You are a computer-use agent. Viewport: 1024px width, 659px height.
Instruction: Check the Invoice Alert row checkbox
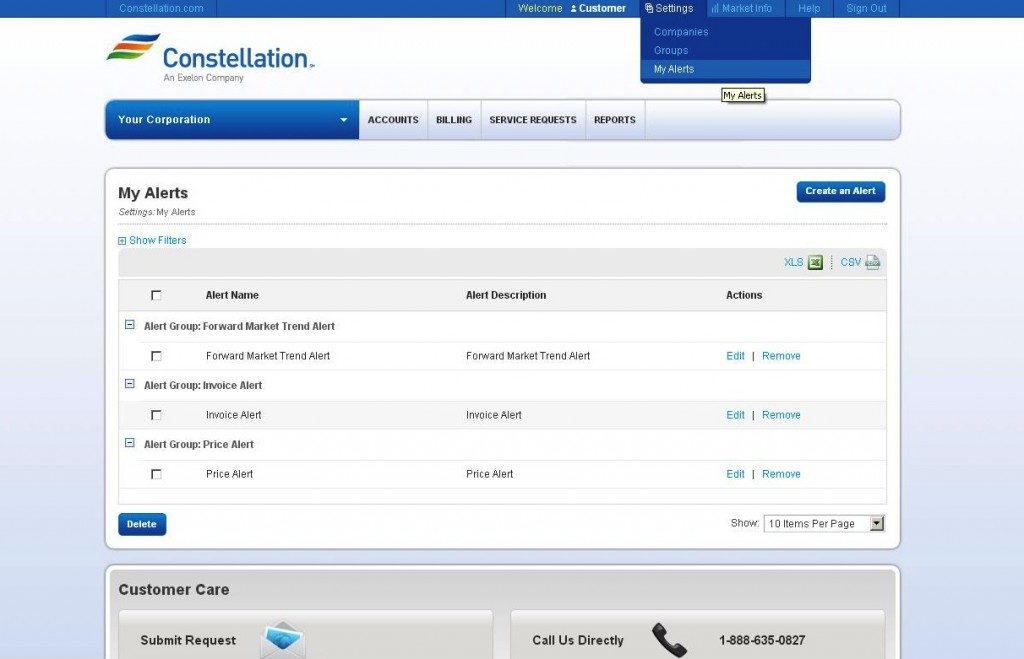tap(156, 415)
